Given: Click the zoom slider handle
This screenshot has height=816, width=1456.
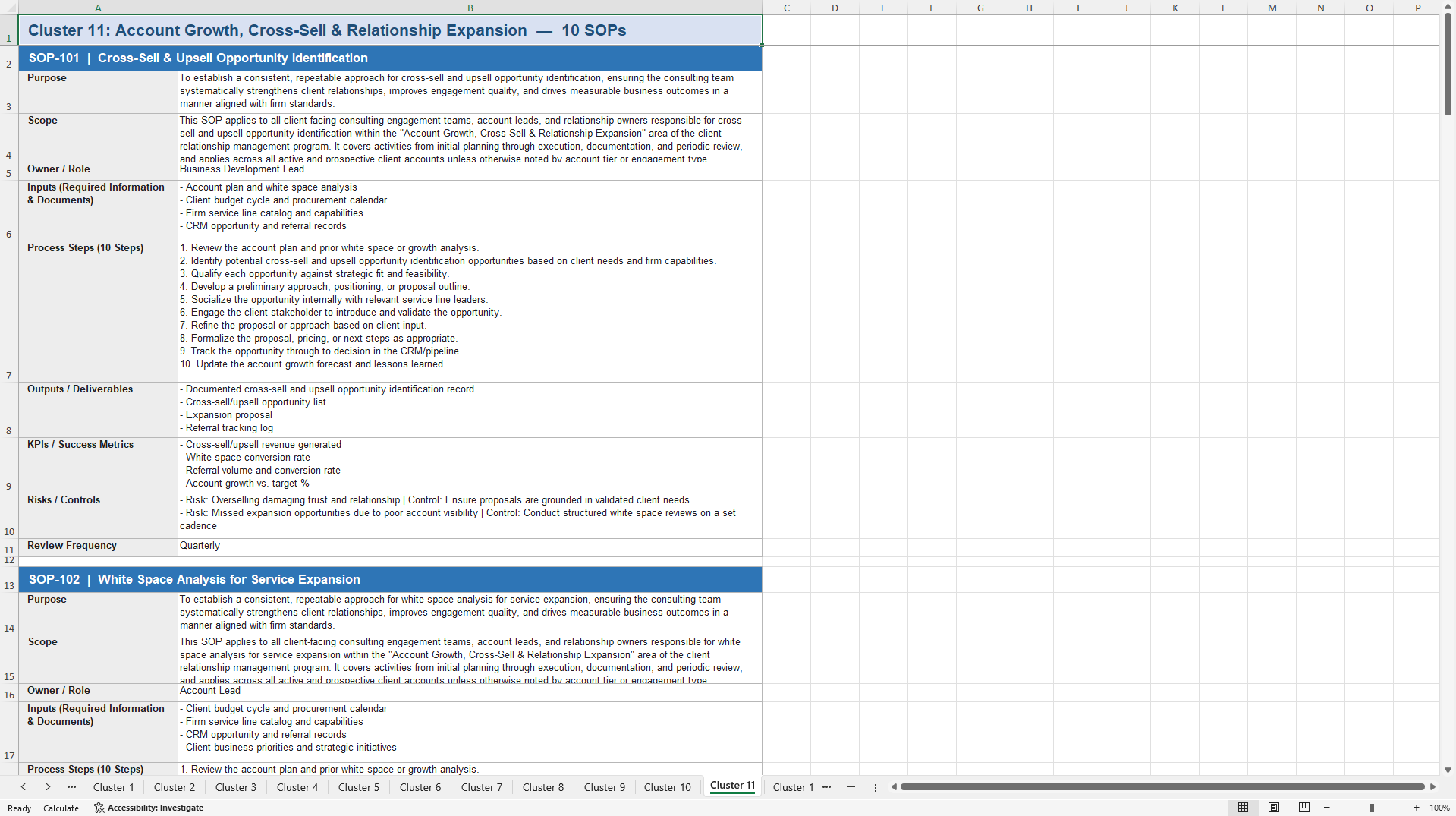Looking at the screenshot, I should tap(1372, 808).
